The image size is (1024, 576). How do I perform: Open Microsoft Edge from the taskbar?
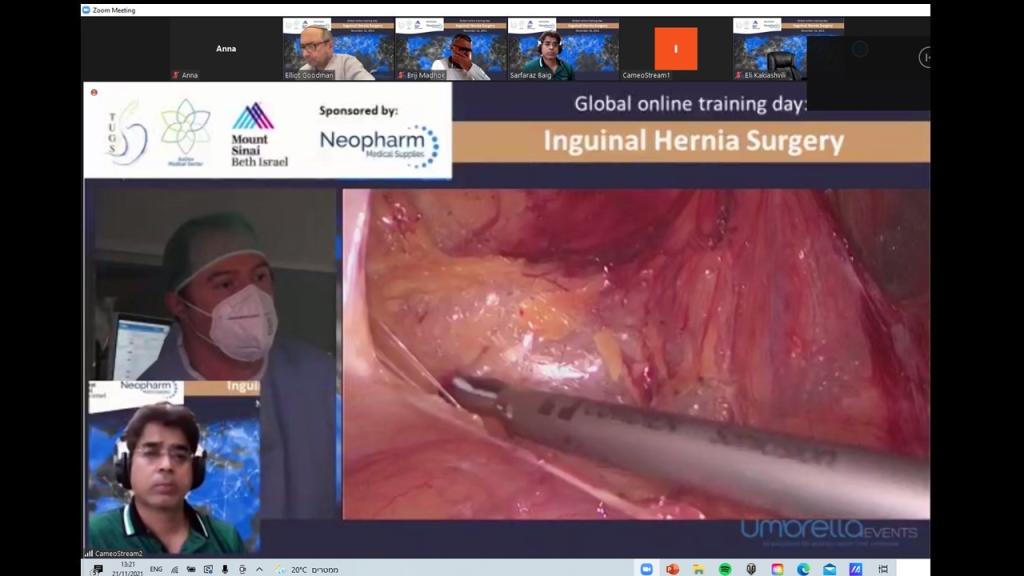[x=803, y=569]
